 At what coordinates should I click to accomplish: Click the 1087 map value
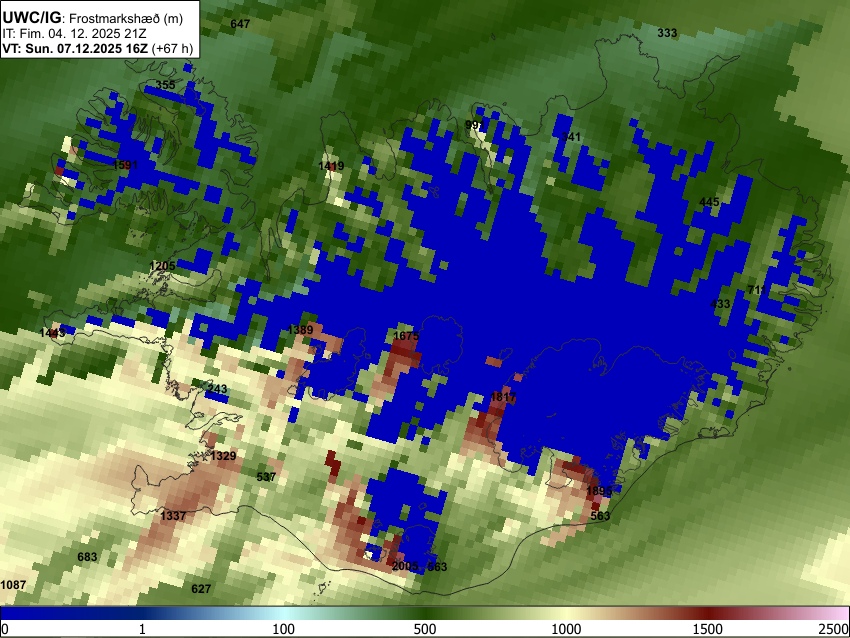click(x=13, y=585)
